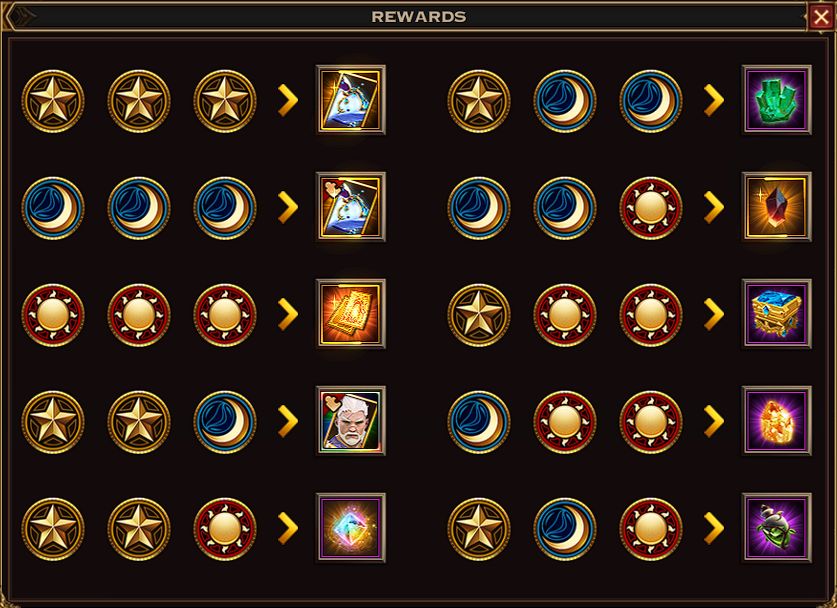
Task: Click the sun token beside the red shard reward
Action: tap(651, 208)
